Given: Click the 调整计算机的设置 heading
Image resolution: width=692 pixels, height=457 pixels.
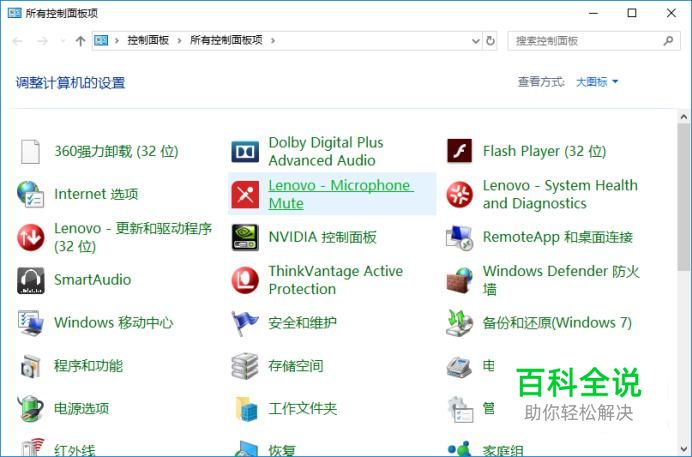Looking at the screenshot, I should [71, 82].
